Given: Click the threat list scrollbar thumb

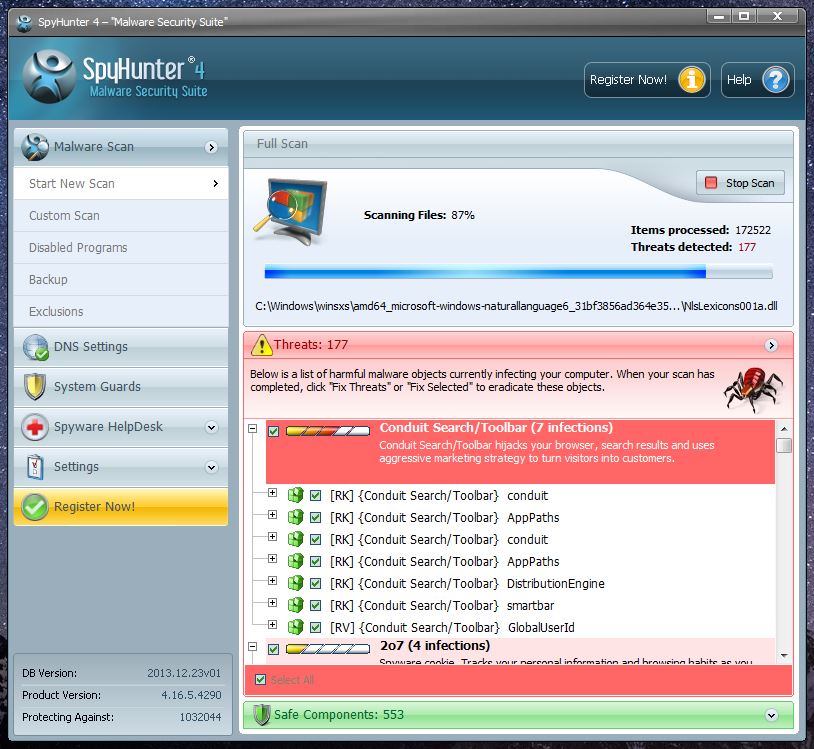Looking at the screenshot, I should coord(784,445).
